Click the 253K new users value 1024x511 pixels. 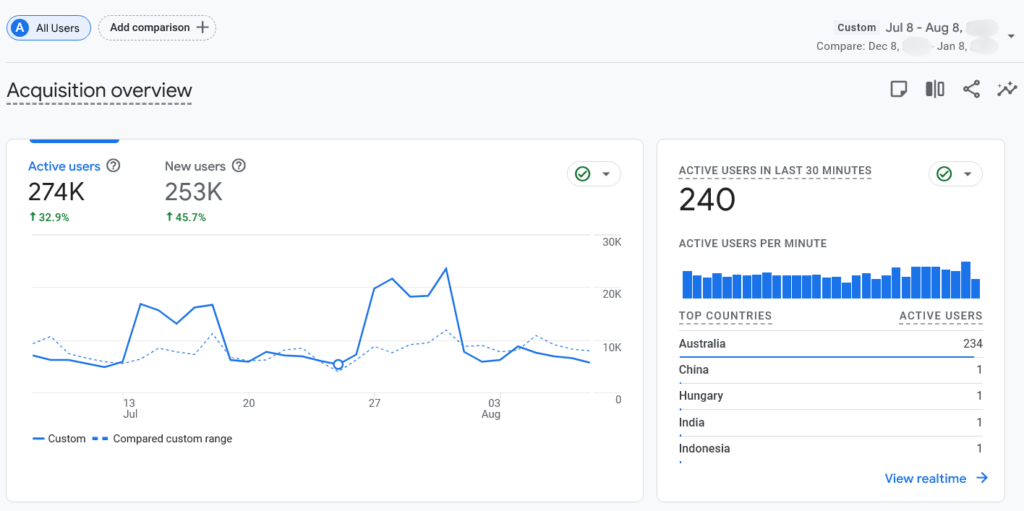pos(193,192)
